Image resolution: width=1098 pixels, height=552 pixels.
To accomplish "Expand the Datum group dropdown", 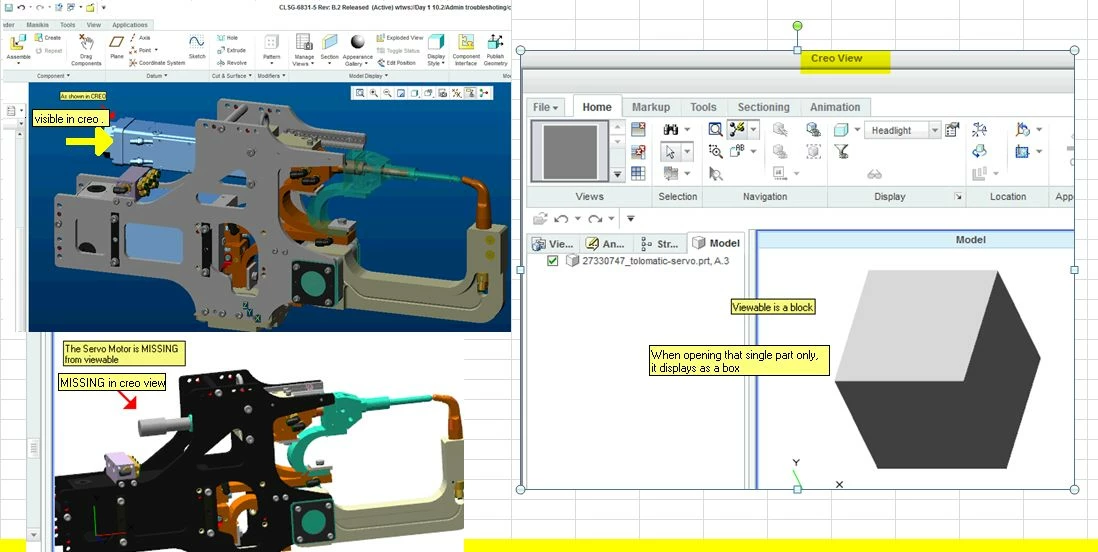I will [158, 76].
